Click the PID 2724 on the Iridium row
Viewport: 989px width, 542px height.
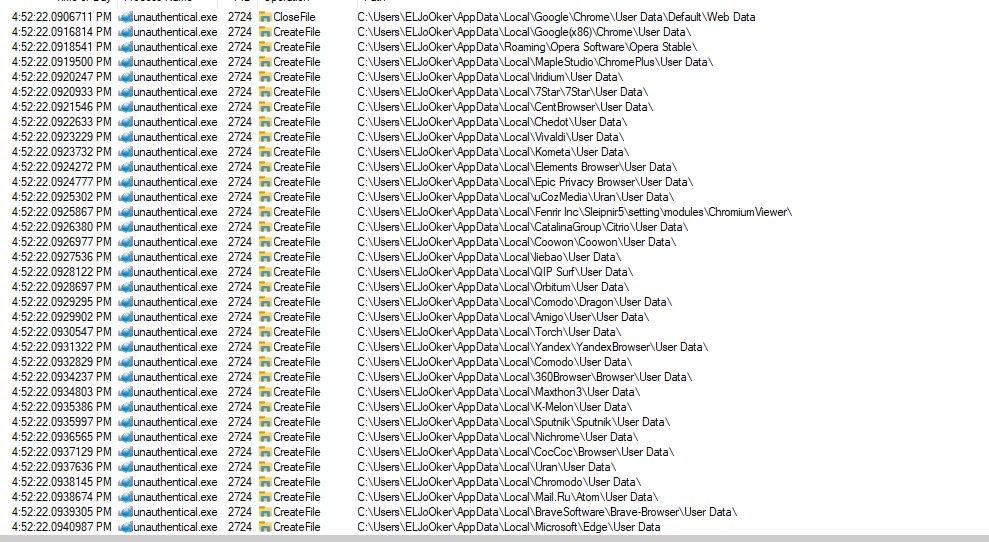[239, 77]
